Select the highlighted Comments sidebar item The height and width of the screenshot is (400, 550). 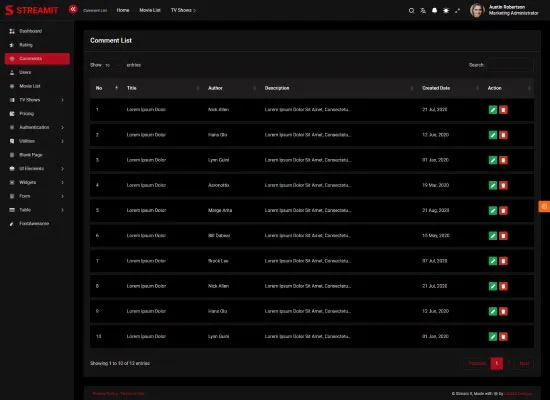[37, 59]
